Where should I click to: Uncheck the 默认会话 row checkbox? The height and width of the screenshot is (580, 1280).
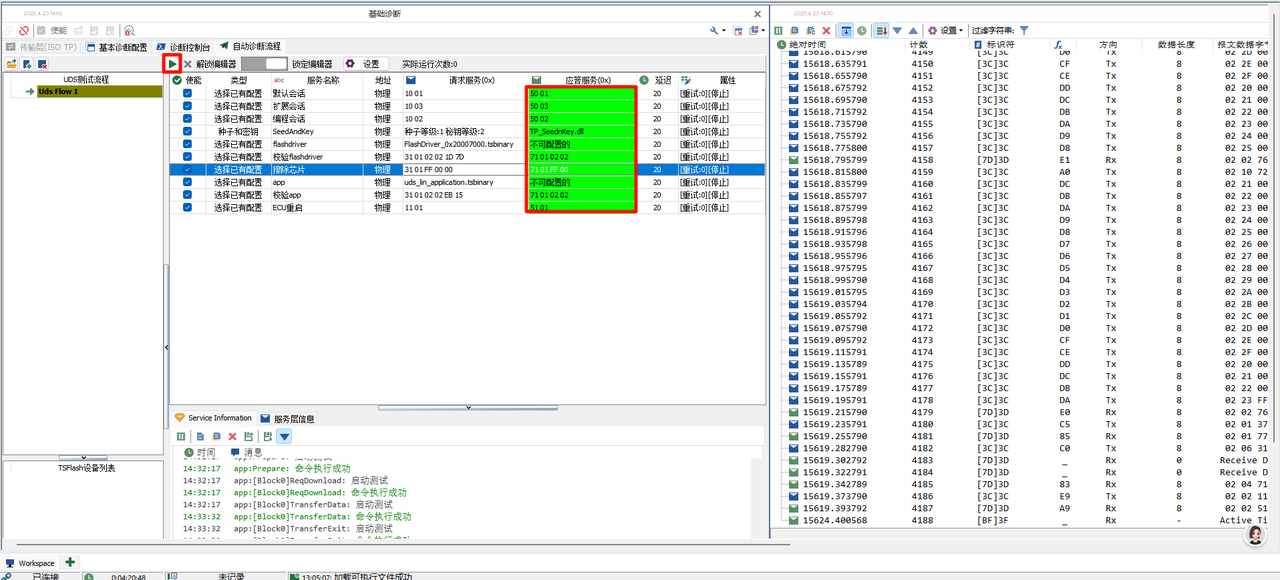point(187,93)
